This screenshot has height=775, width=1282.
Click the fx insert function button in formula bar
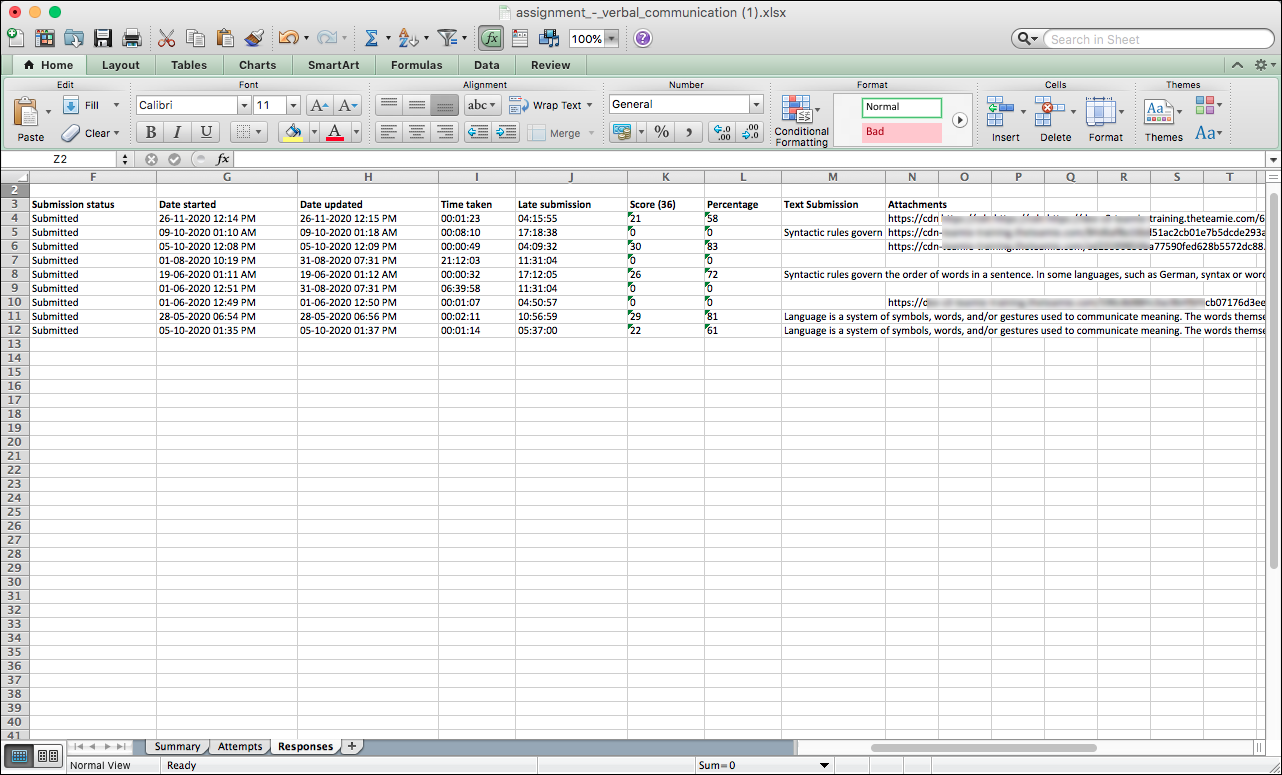(x=223, y=159)
